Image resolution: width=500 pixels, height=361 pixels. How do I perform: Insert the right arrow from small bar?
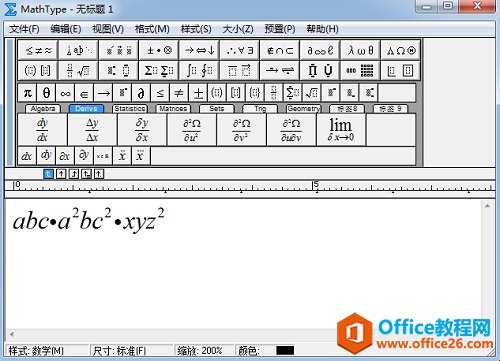[103, 93]
